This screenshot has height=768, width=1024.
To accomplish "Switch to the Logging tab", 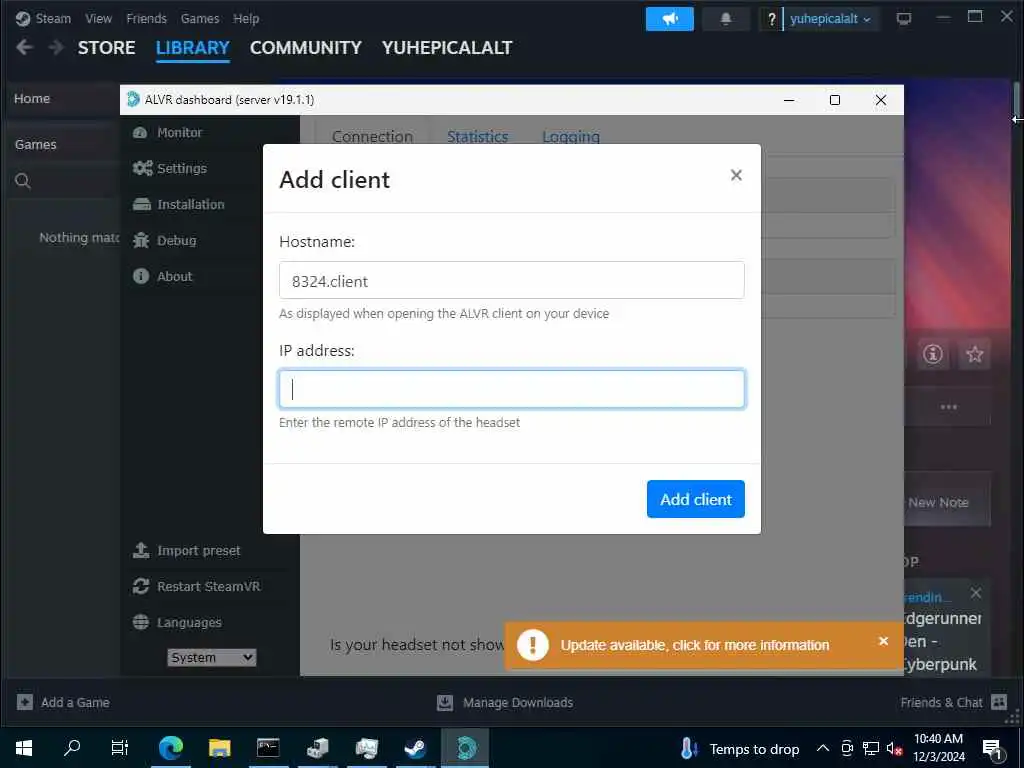I will pyautogui.click(x=571, y=136).
